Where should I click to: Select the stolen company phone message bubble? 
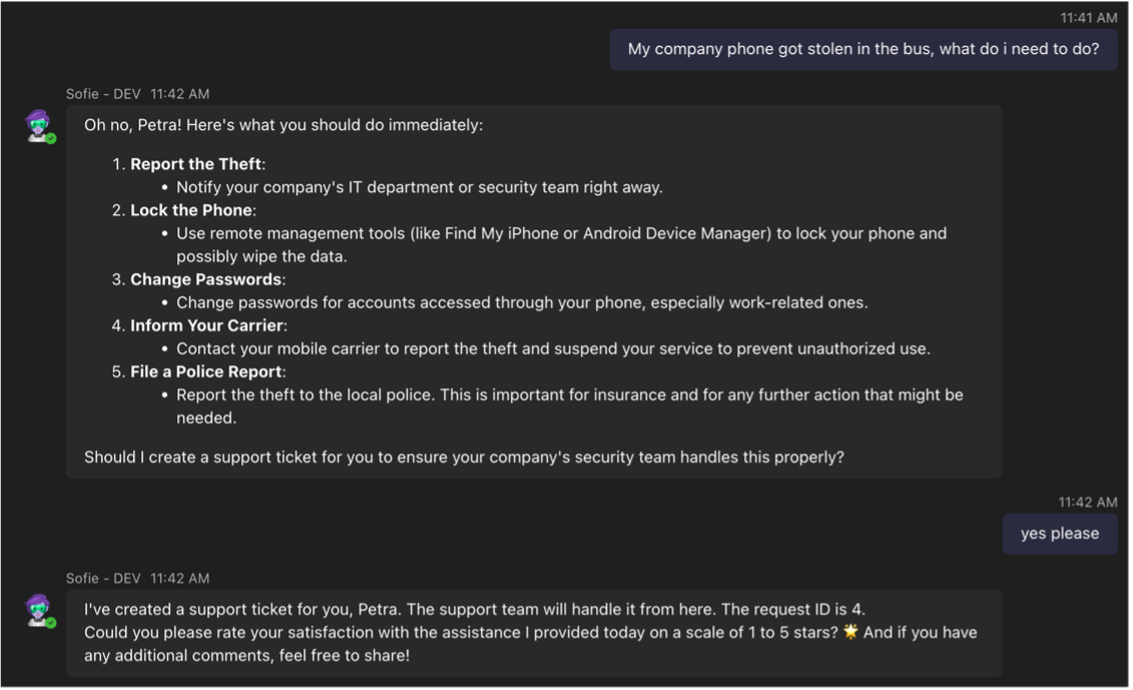(x=863, y=49)
